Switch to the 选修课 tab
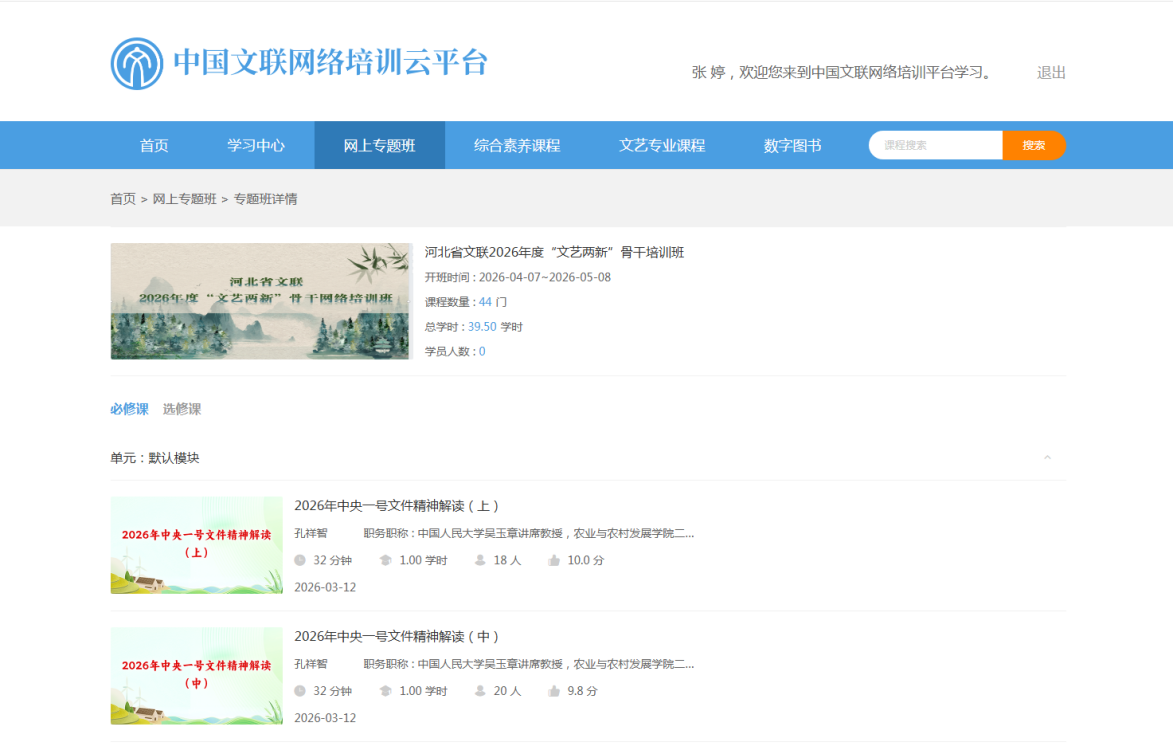 (x=182, y=409)
